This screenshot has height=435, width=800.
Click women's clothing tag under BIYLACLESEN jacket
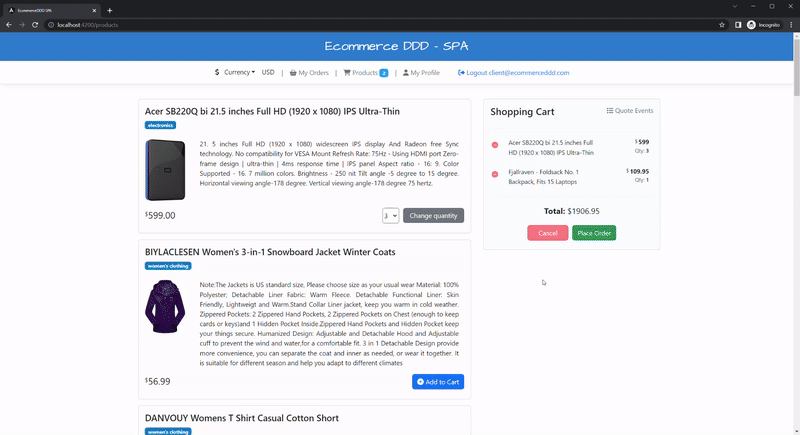pyautogui.click(x=168, y=266)
